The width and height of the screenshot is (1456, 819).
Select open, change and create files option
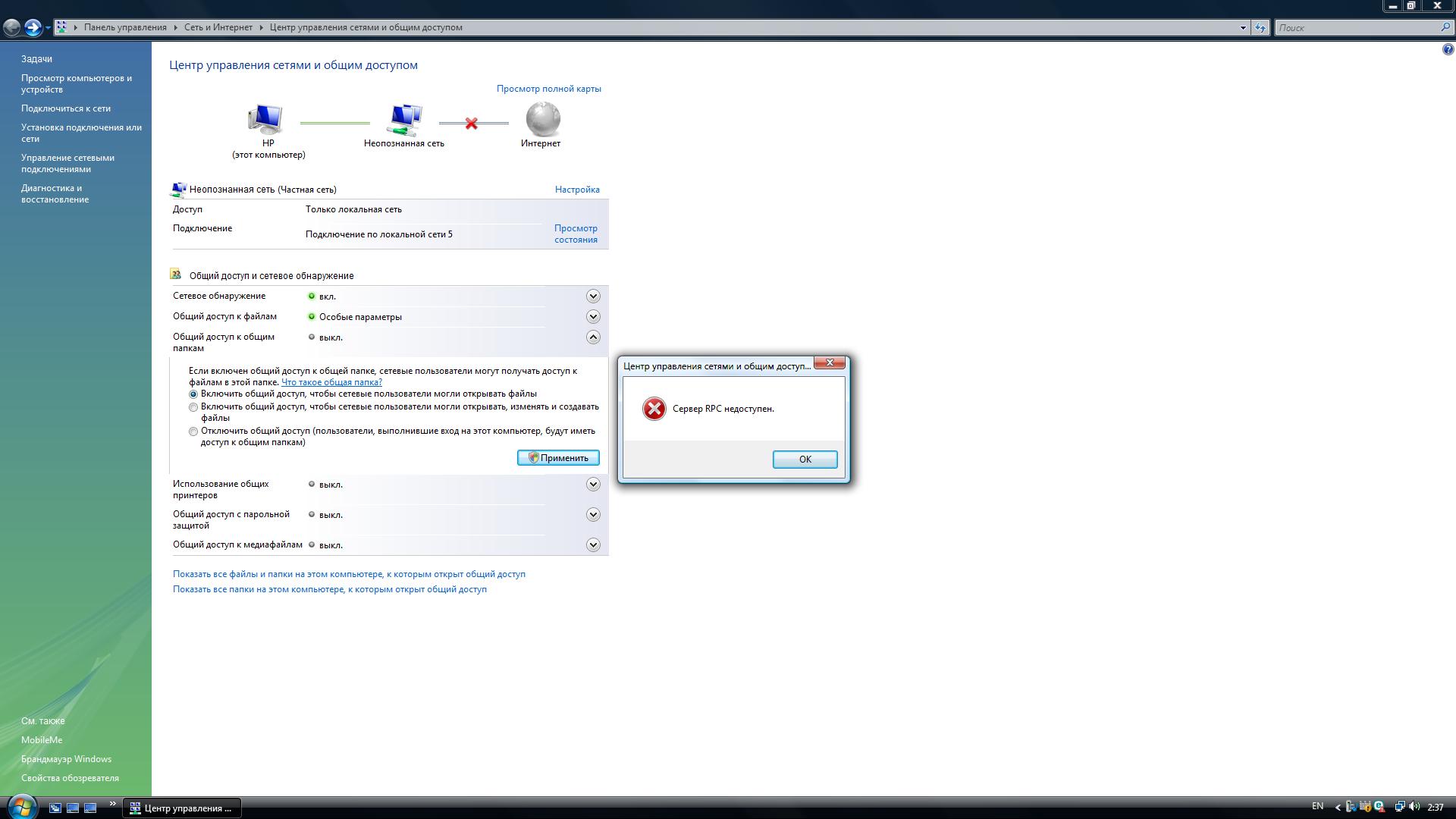193,407
